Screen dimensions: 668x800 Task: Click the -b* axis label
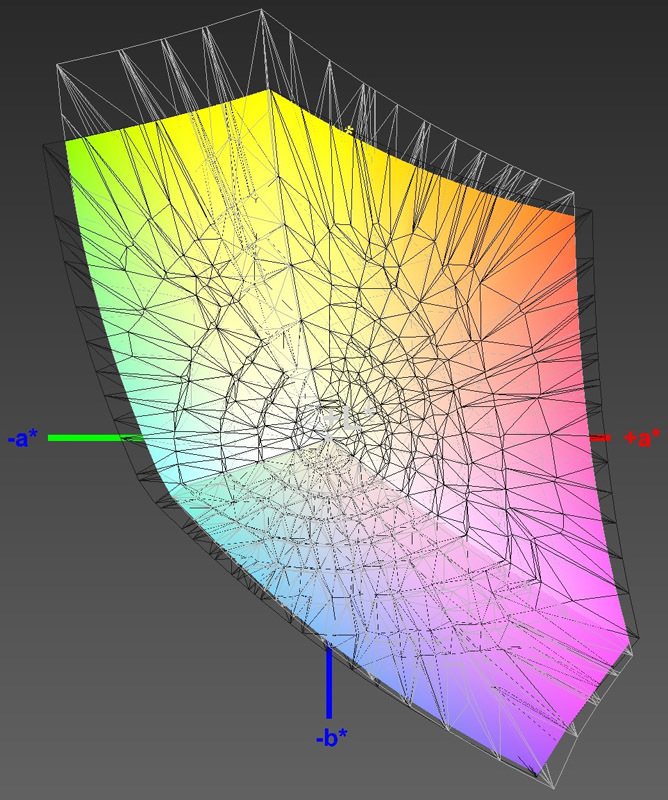332,737
